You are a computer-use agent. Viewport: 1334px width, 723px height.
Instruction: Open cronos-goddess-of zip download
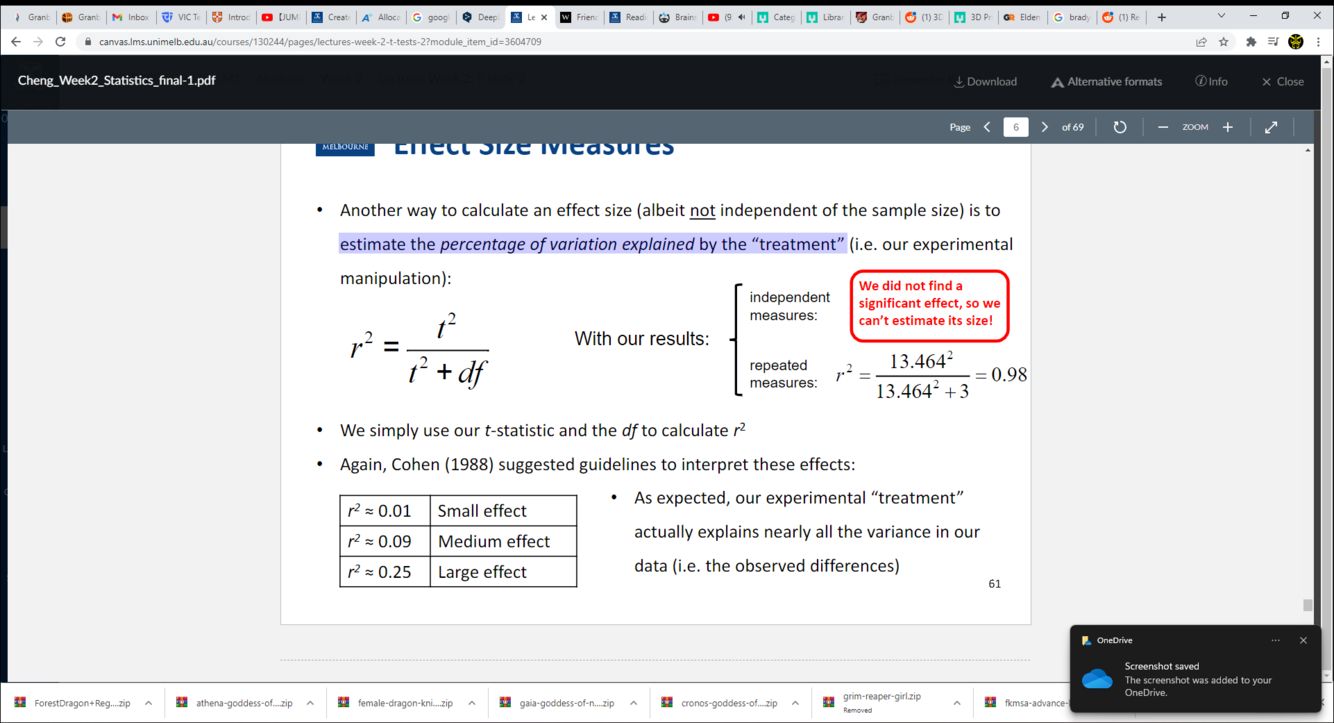pos(720,703)
